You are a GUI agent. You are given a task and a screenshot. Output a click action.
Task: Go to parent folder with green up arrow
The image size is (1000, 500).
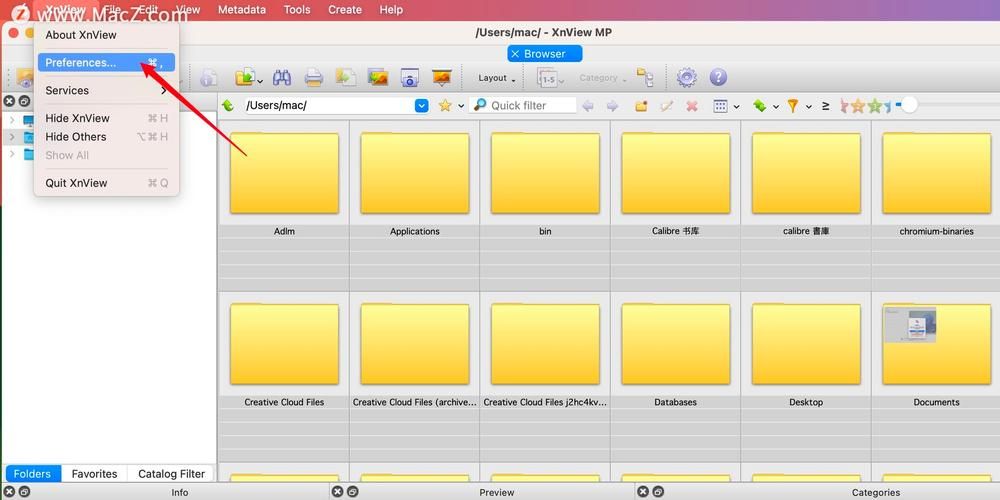[228, 106]
